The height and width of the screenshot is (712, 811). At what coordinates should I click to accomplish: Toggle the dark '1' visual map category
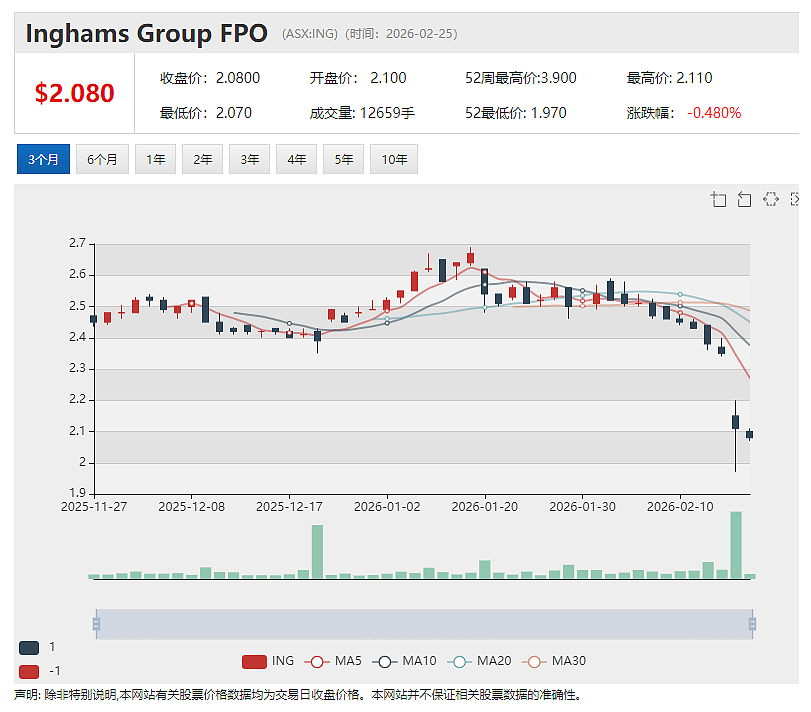coord(29,647)
